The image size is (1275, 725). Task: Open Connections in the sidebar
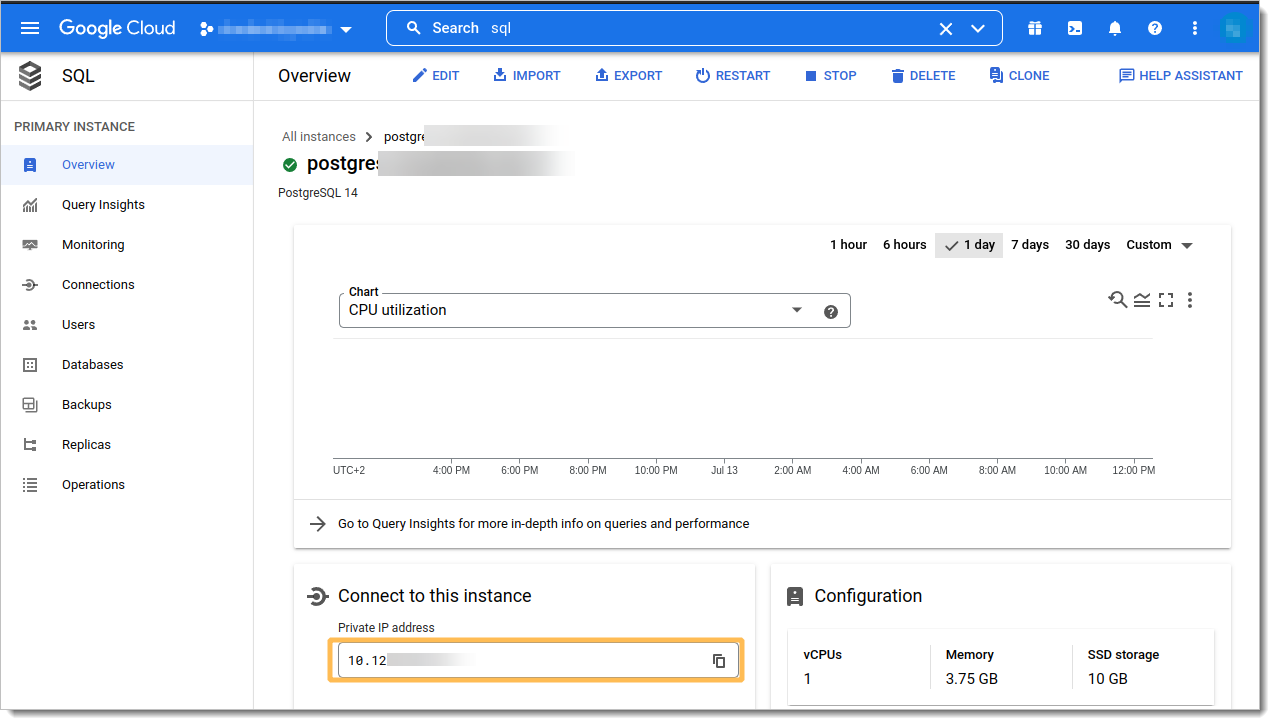click(x=127, y=285)
